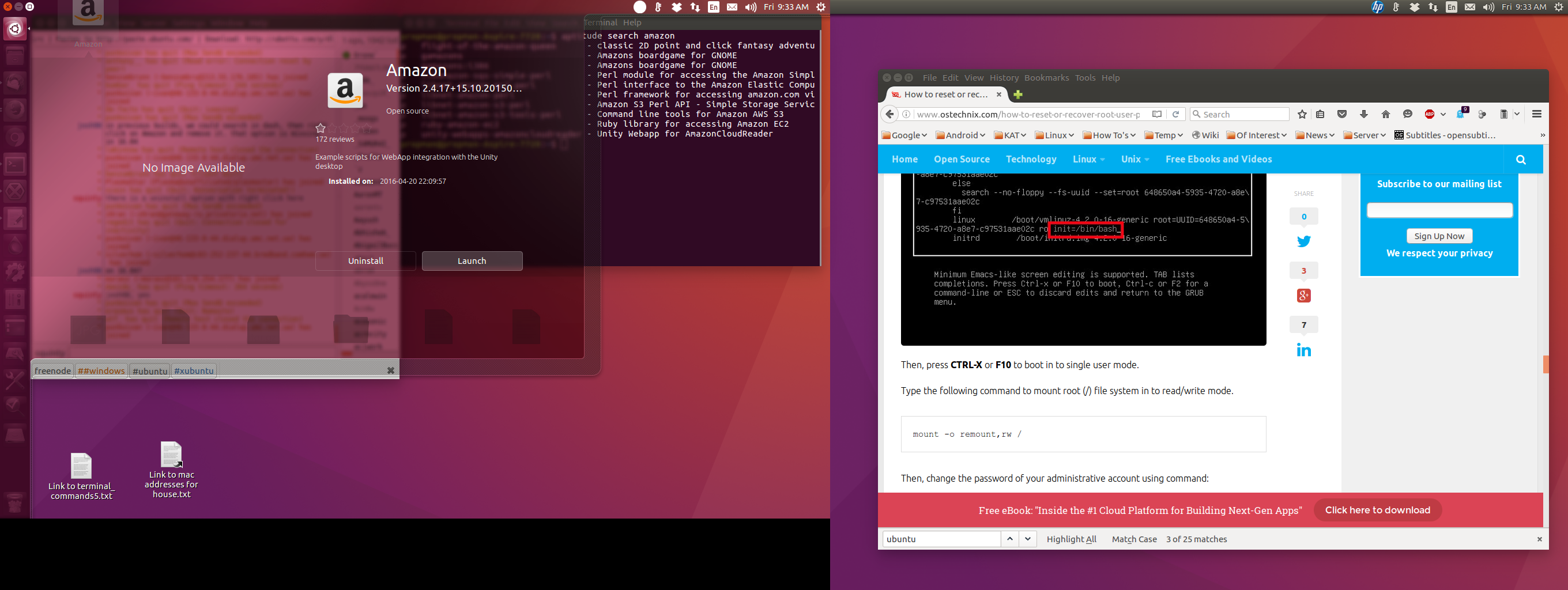Expand the News bookmarks folder
Screen dimensions: 1568x590
point(1315,135)
